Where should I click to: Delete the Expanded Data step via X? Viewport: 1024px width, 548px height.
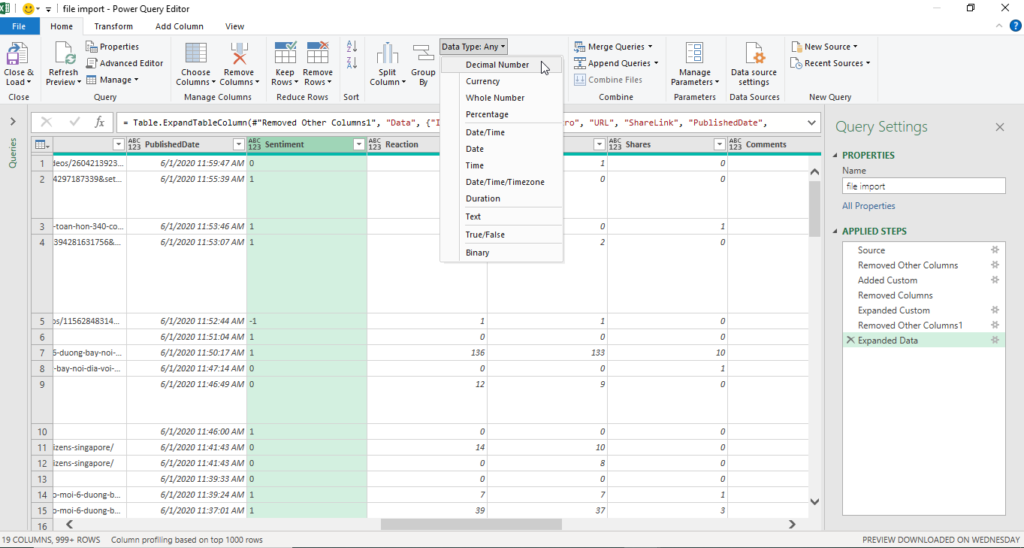(850, 340)
